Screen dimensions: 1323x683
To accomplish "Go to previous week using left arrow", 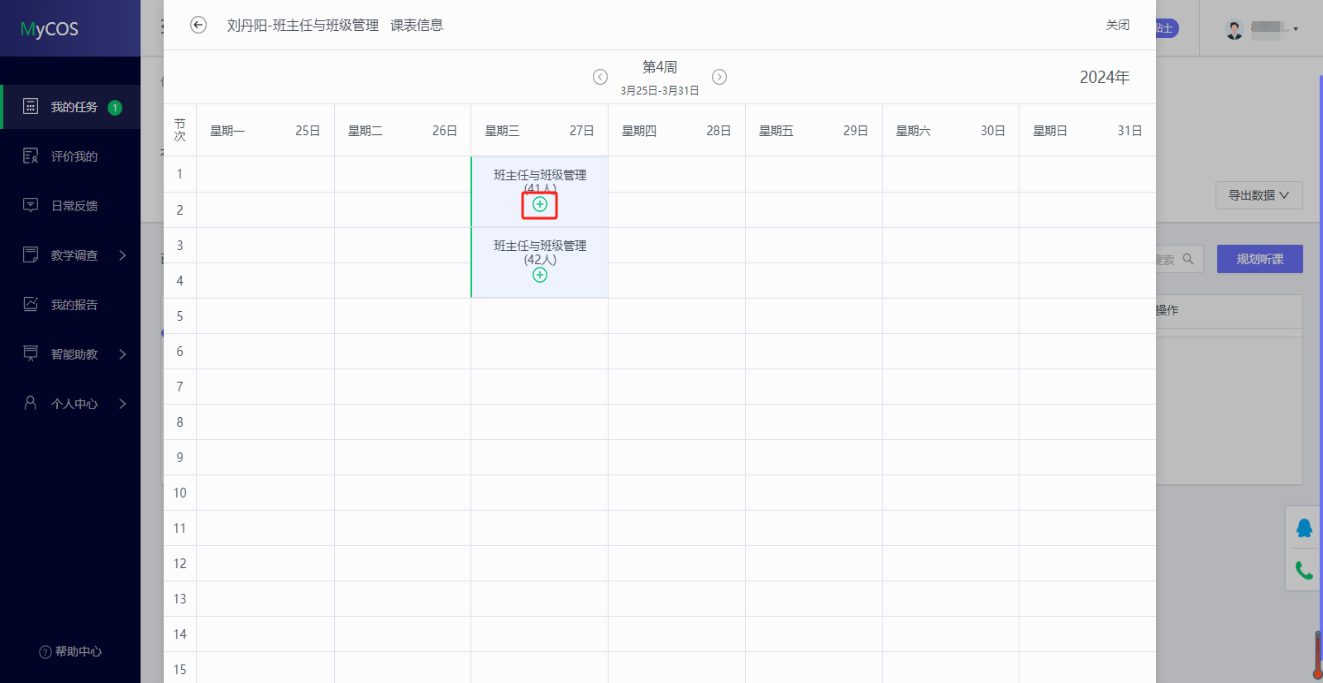I will click(600, 77).
